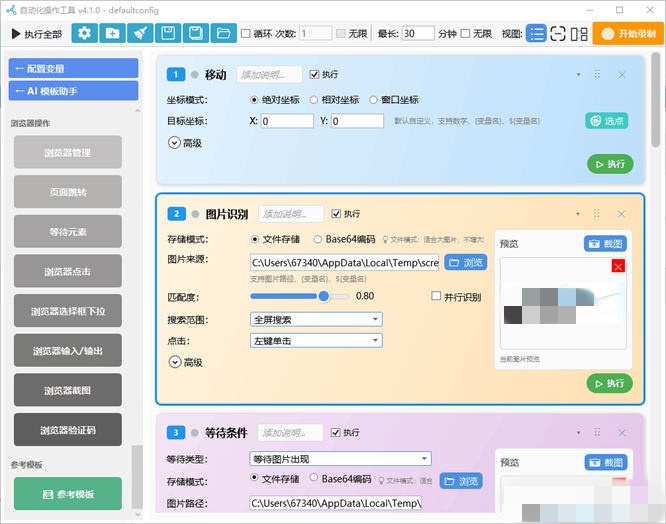666x524 pixels.
Task: Choose 浏览器管理 action
Action: click(68, 152)
